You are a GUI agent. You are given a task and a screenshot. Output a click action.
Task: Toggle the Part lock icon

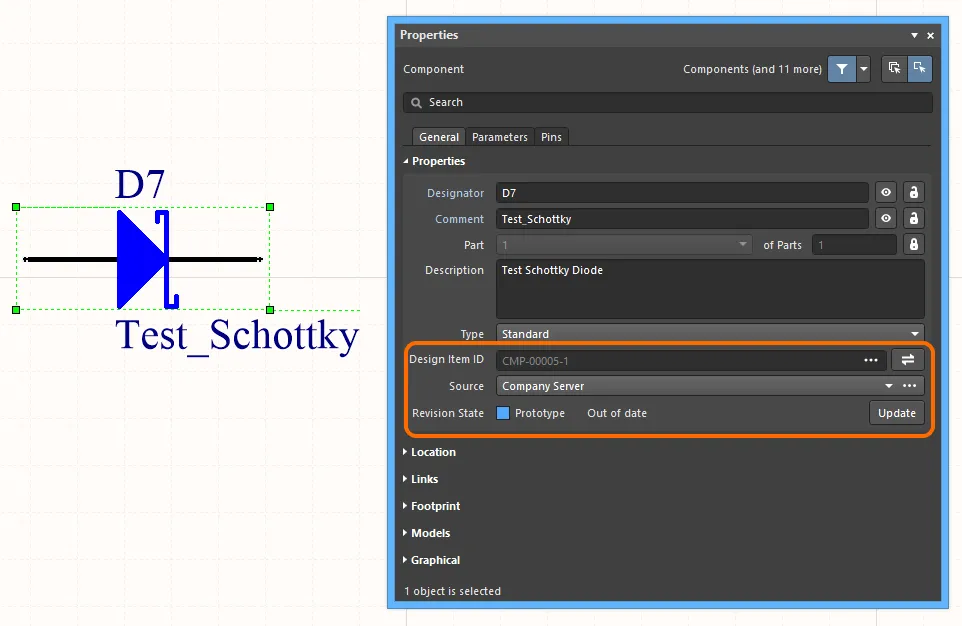coord(914,245)
